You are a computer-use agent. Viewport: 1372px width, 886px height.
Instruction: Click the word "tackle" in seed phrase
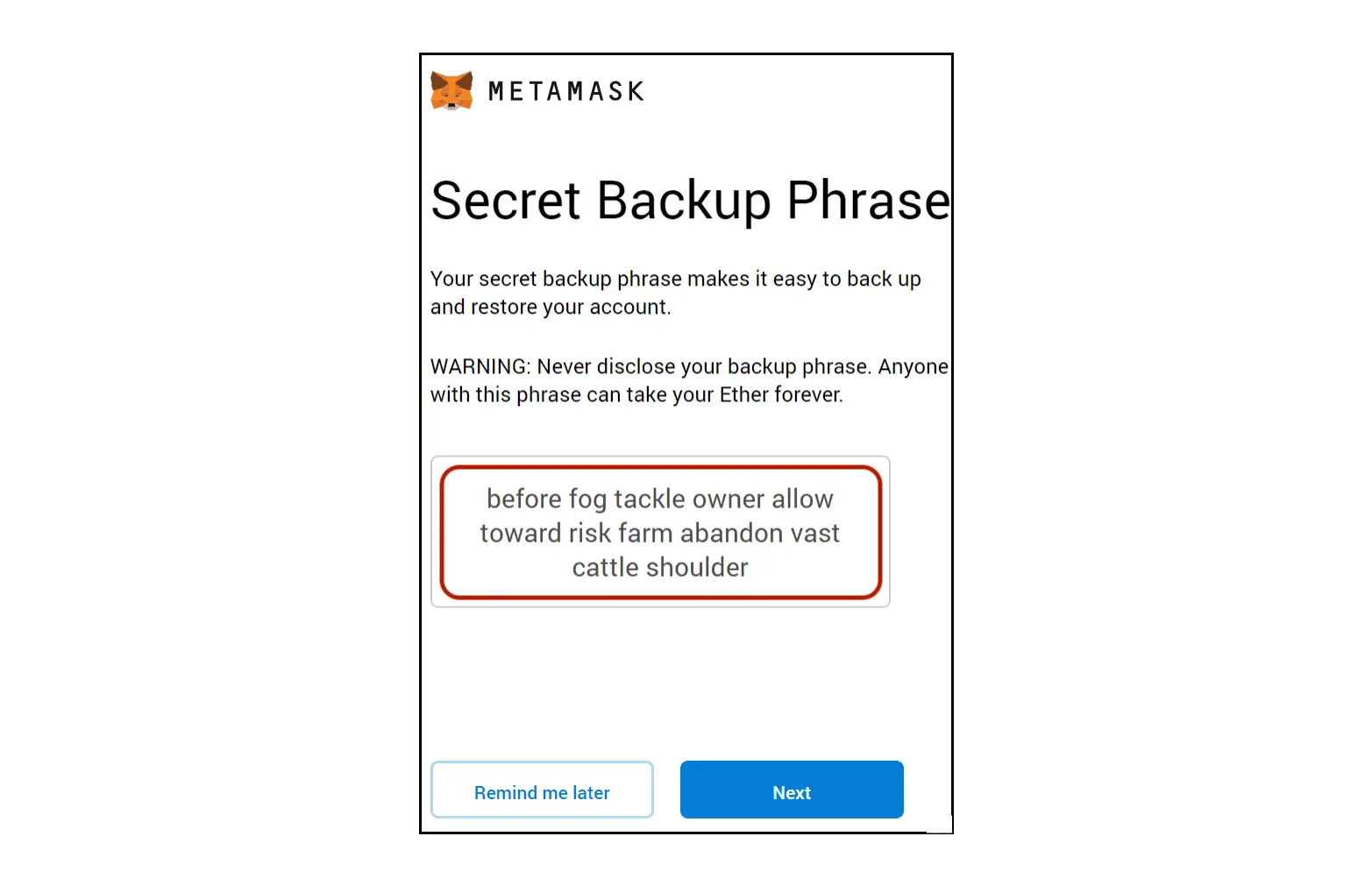coord(650,499)
